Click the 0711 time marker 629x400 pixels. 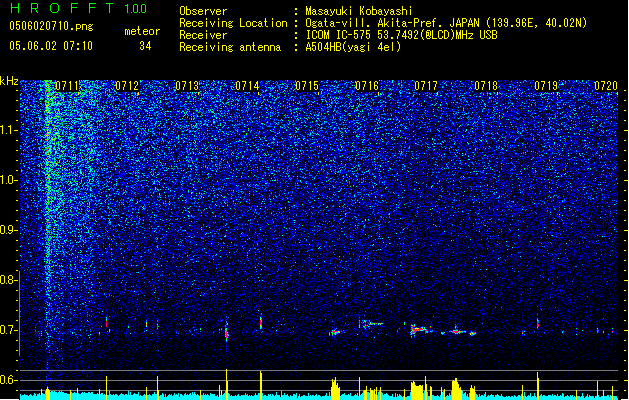[x=67, y=86]
